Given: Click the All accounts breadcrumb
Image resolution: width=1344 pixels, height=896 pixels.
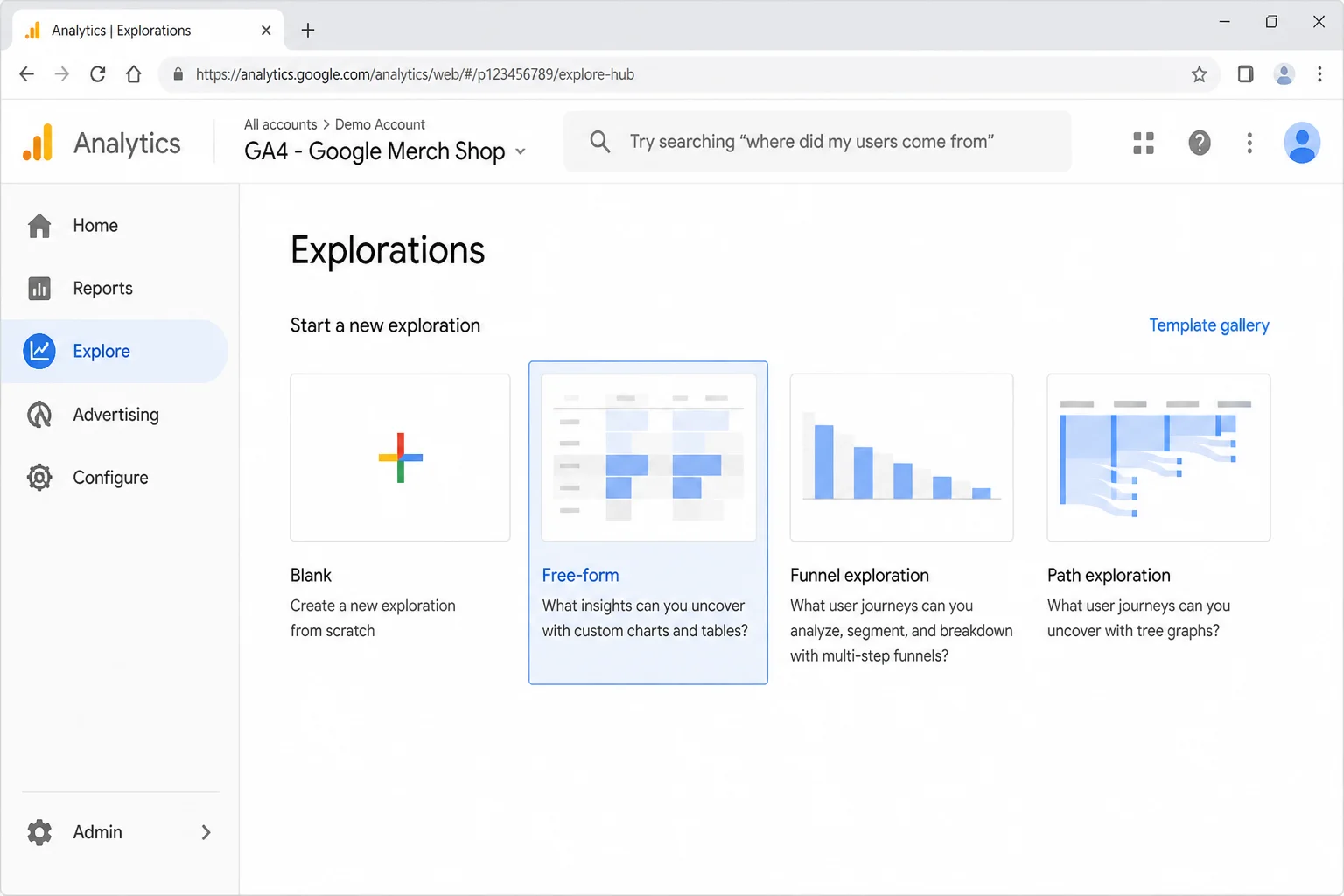Looking at the screenshot, I should pyautogui.click(x=280, y=124).
